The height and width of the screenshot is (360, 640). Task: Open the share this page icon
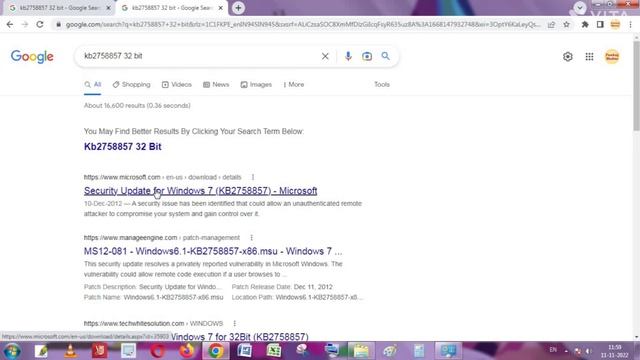[551, 24]
